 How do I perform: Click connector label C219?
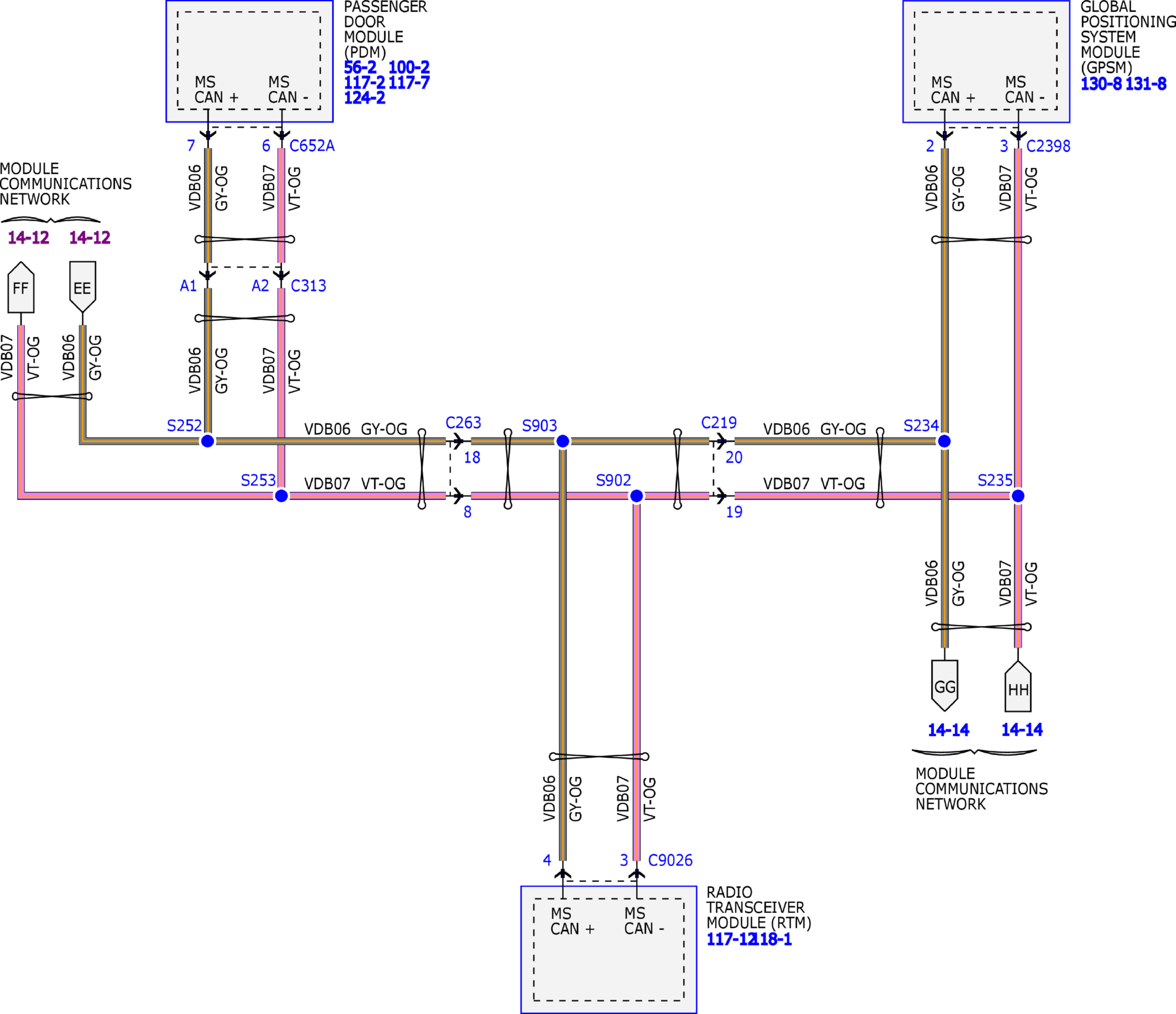[x=718, y=423]
